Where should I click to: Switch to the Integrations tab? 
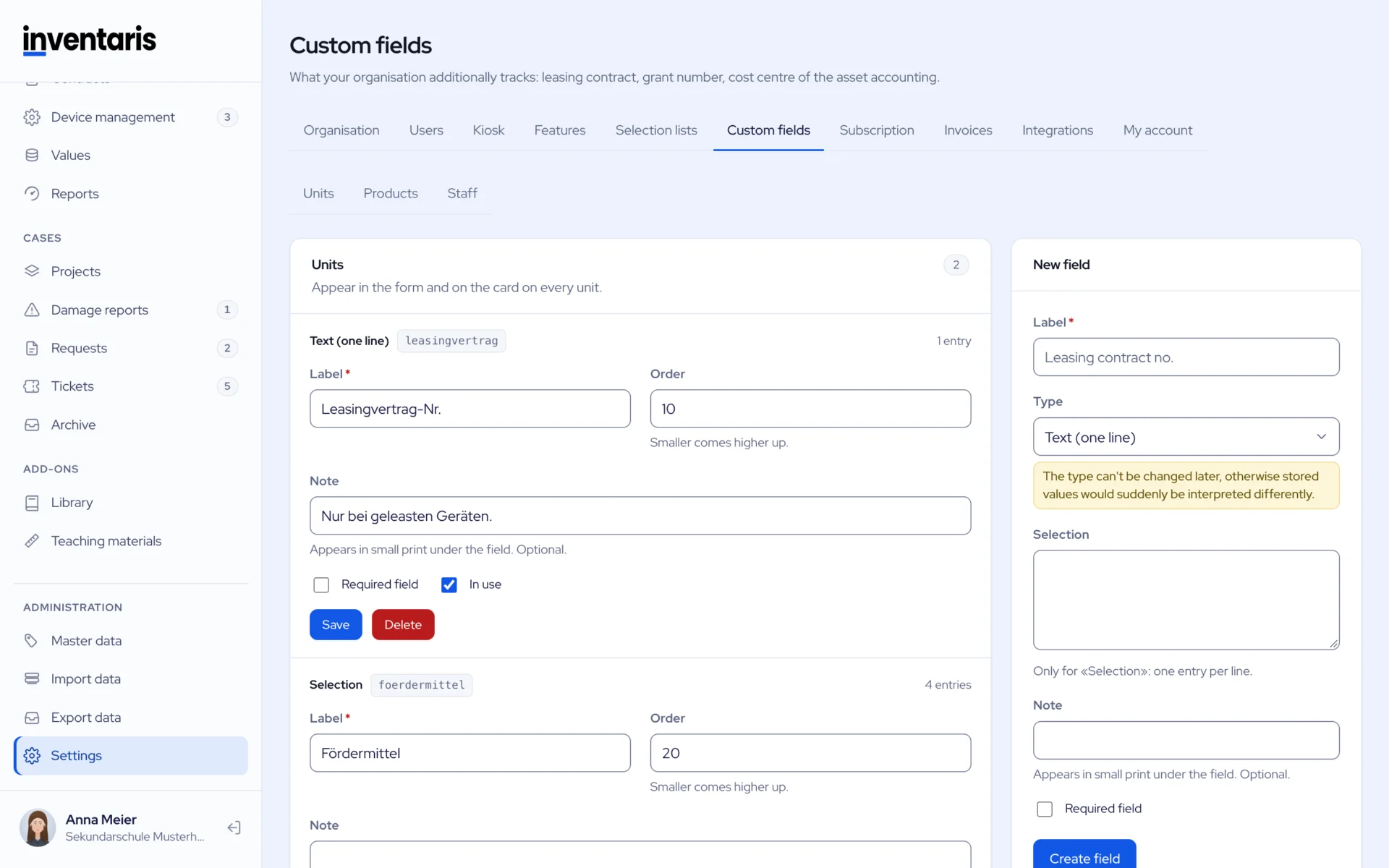pos(1058,130)
